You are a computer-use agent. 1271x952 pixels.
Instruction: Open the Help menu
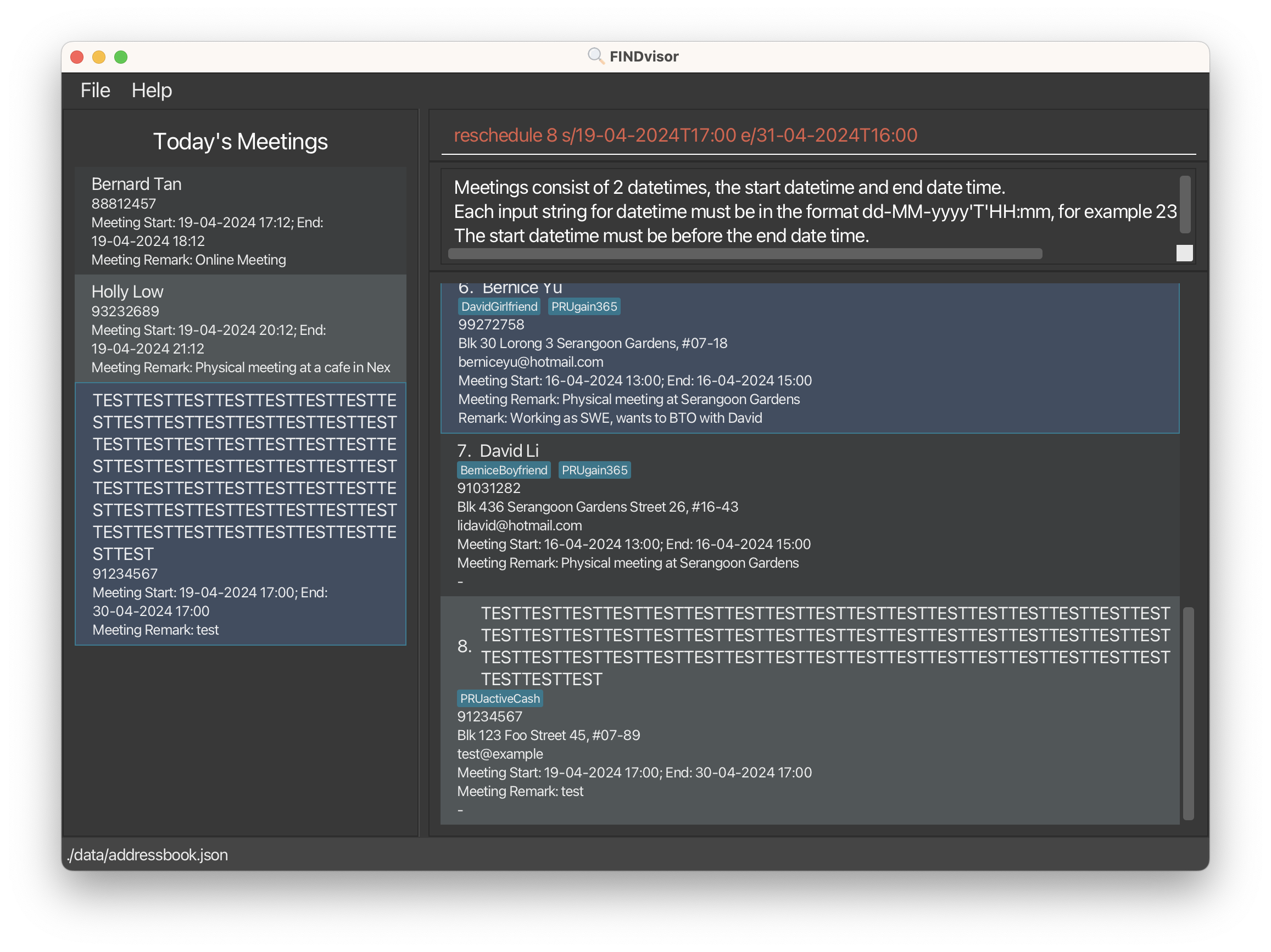151,90
